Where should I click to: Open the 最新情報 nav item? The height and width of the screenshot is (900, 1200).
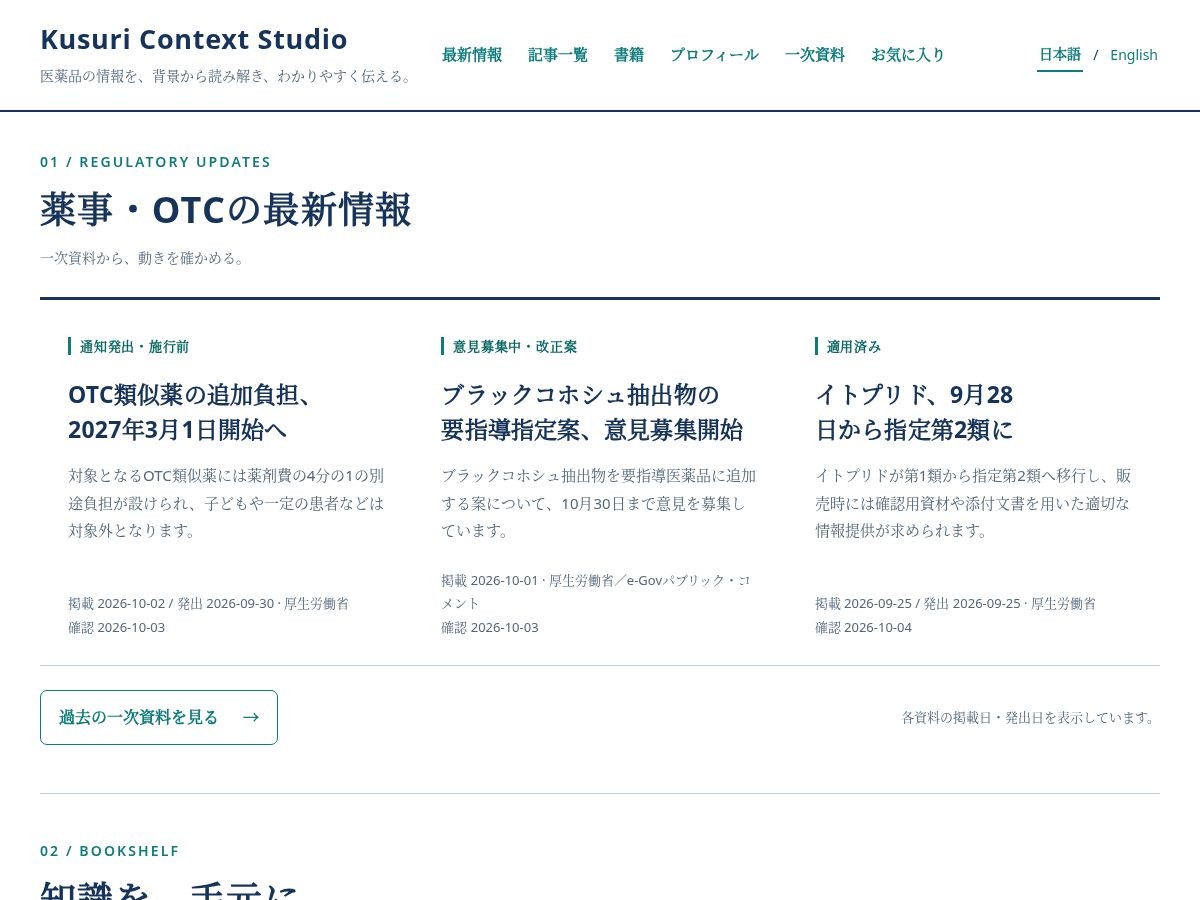click(x=472, y=55)
